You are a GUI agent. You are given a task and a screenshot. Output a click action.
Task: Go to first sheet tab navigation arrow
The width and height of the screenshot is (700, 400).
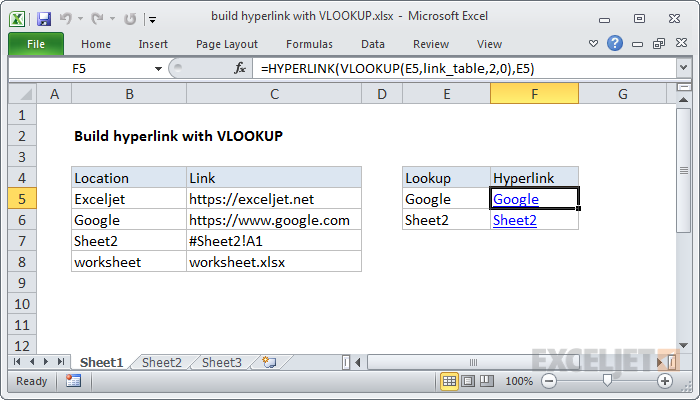coord(17,362)
